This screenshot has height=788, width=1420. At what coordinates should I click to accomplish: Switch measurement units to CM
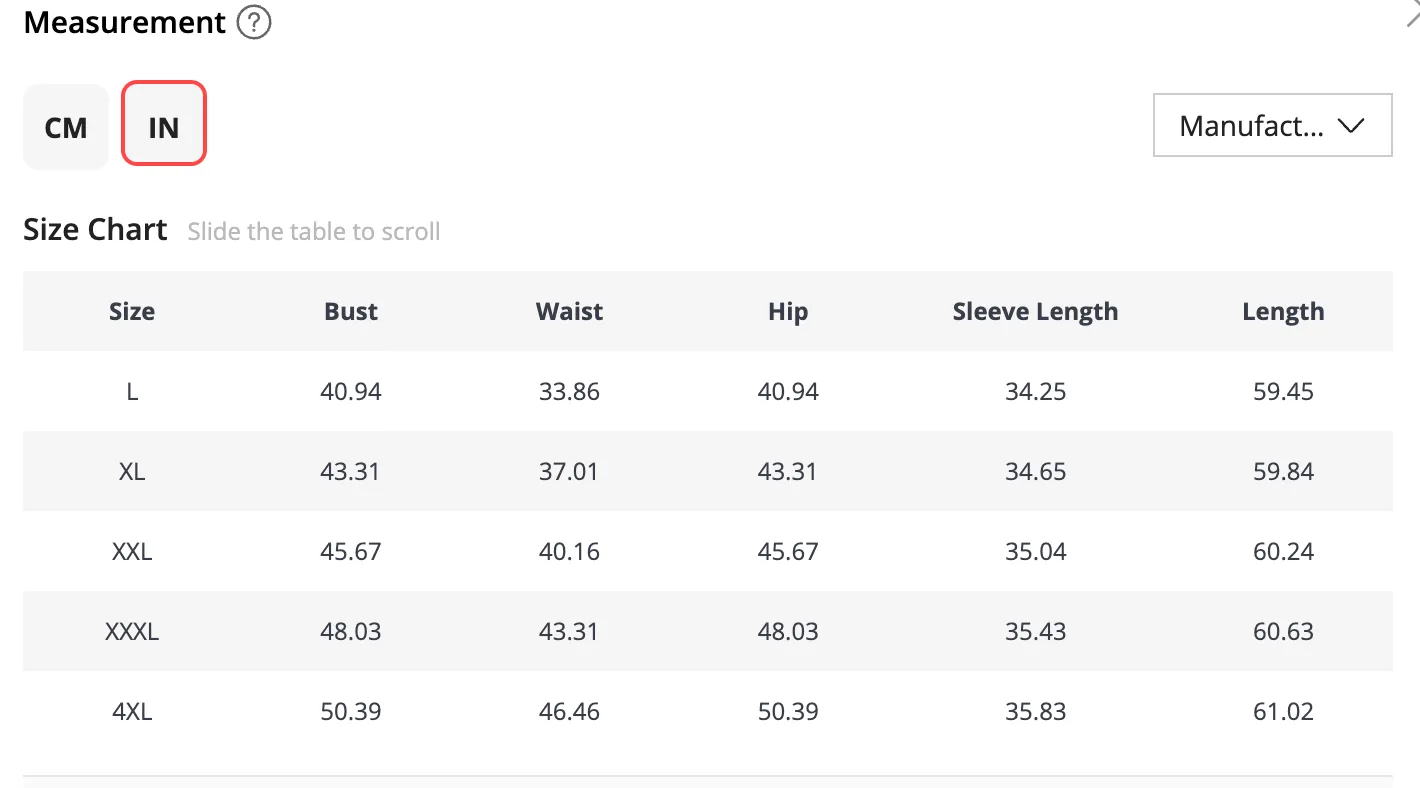pyautogui.click(x=66, y=127)
